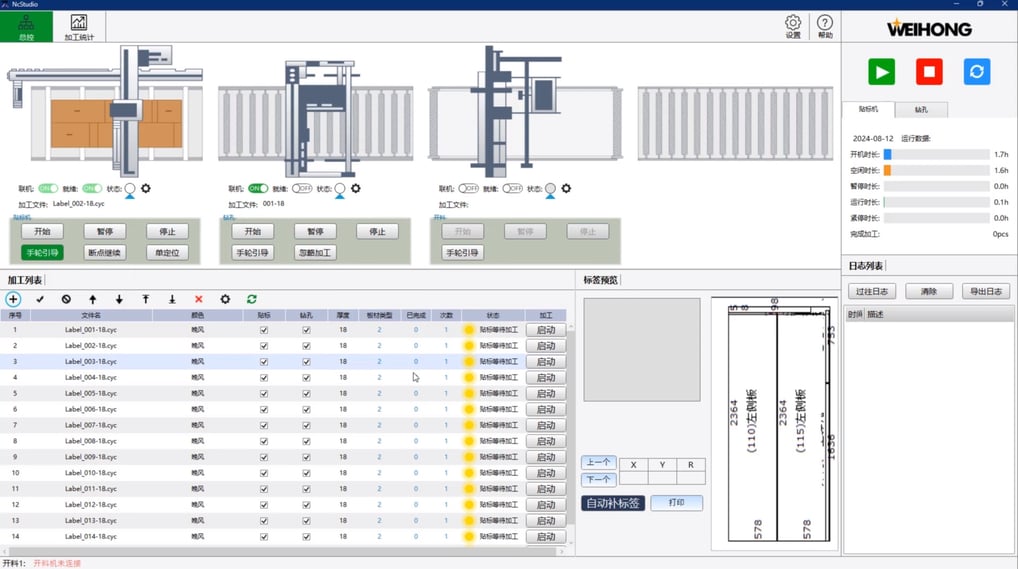
Task: Open 设置 settings gear
Action: point(793,27)
